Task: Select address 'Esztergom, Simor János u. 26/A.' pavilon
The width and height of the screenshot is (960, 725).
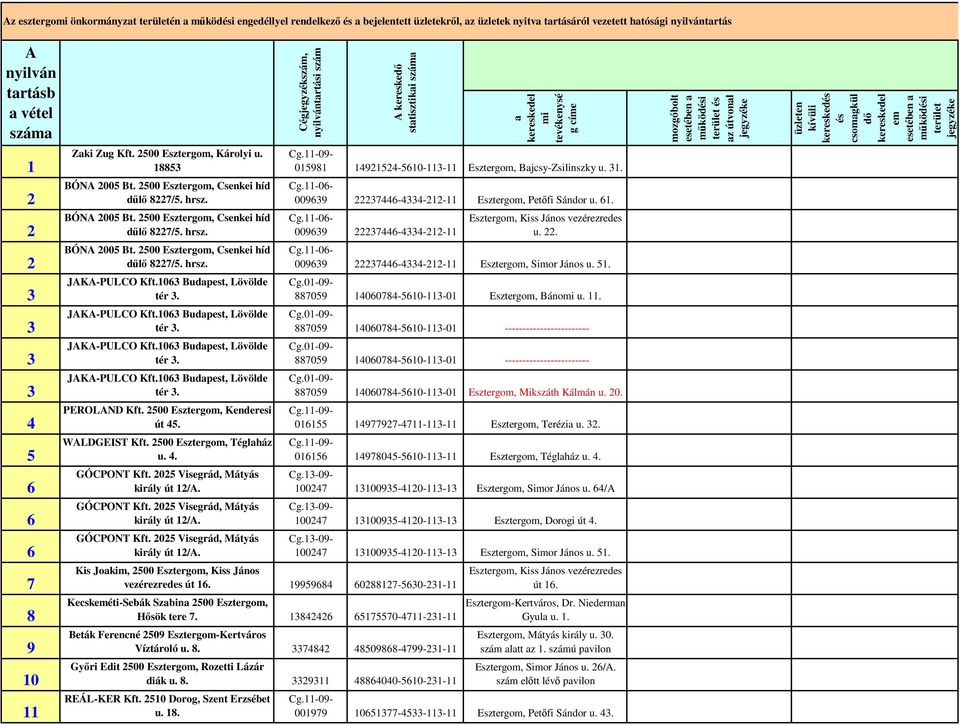Action: tap(546, 674)
